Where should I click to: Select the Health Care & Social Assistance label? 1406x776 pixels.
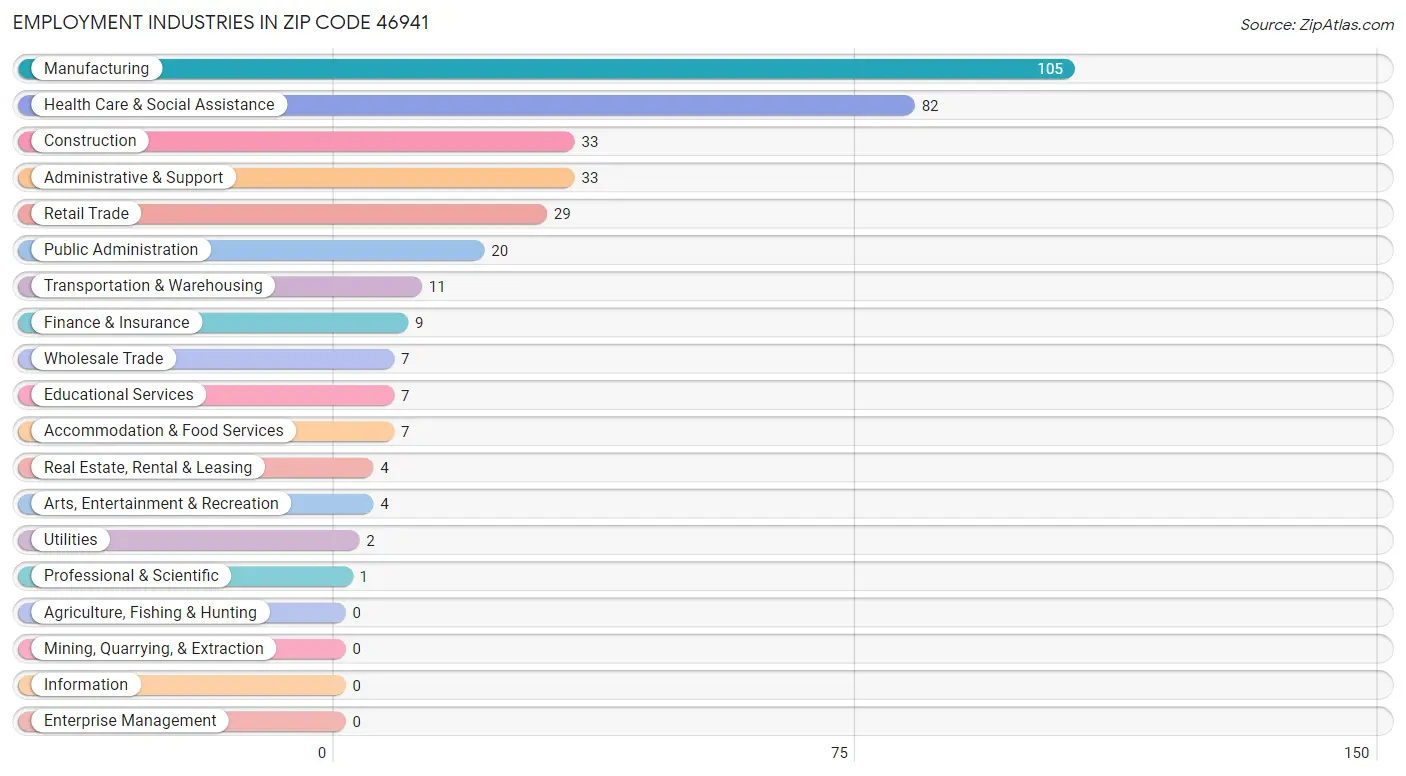coord(159,105)
